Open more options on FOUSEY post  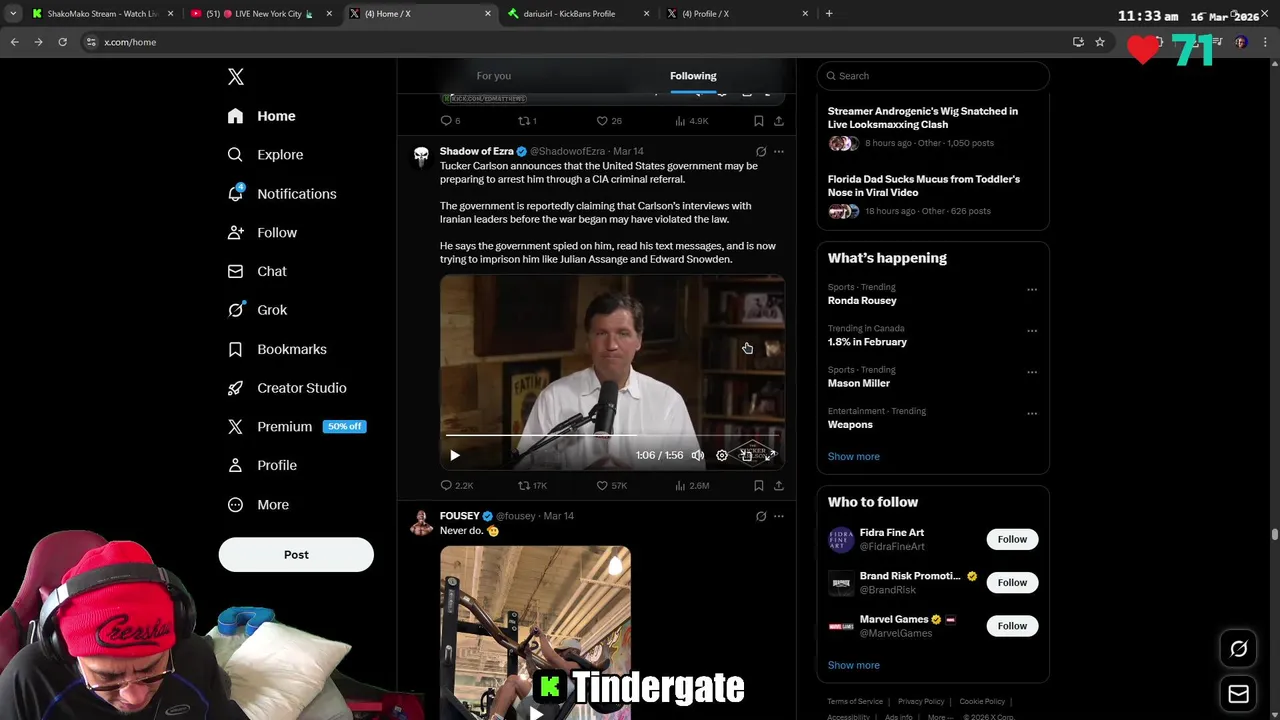tap(779, 517)
